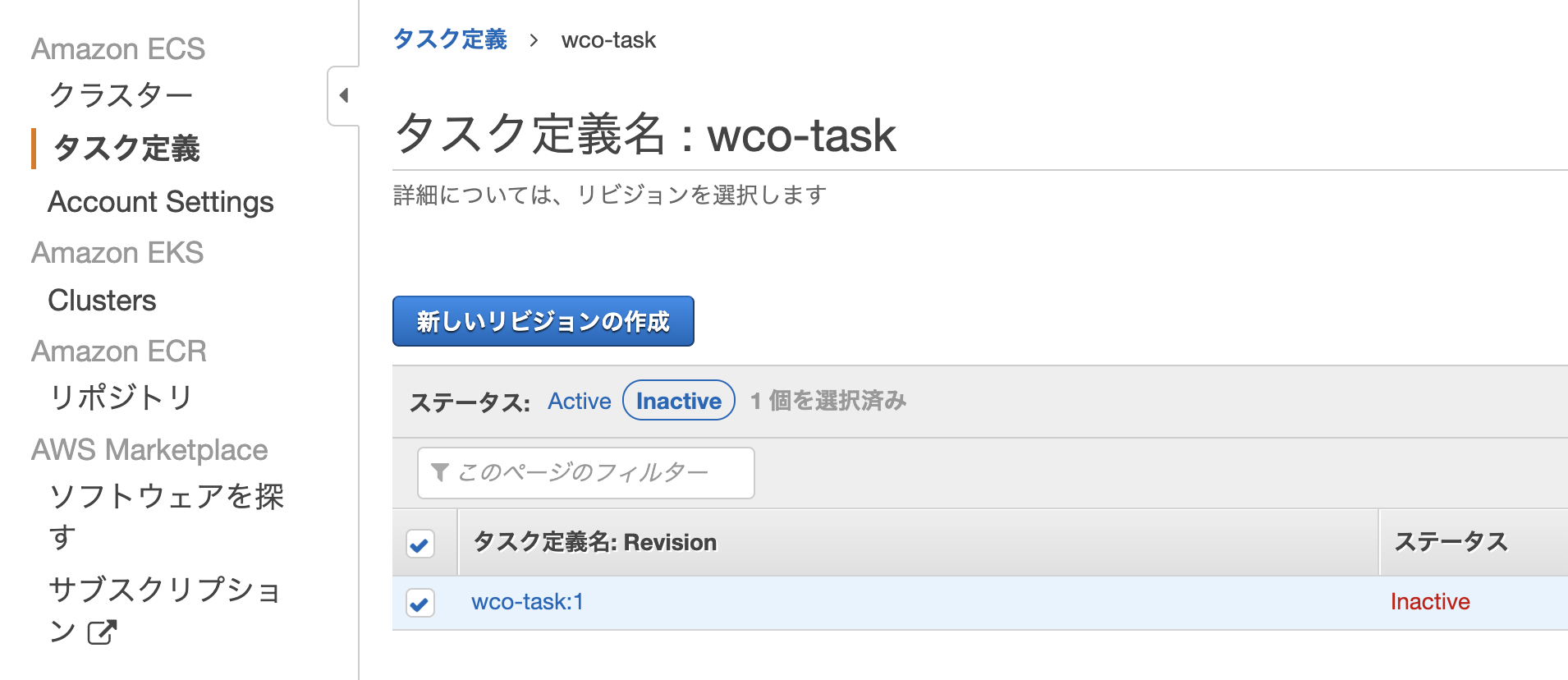Screen dimensions: 1568x680
Task: Select the Inactive status filter
Action: tap(678, 401)
